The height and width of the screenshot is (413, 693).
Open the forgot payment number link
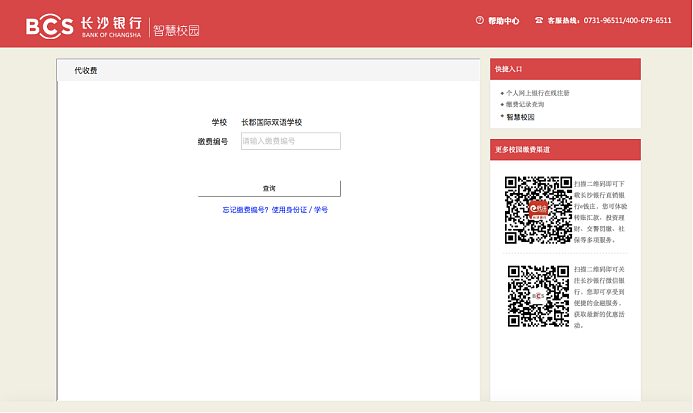click(275, 210)
